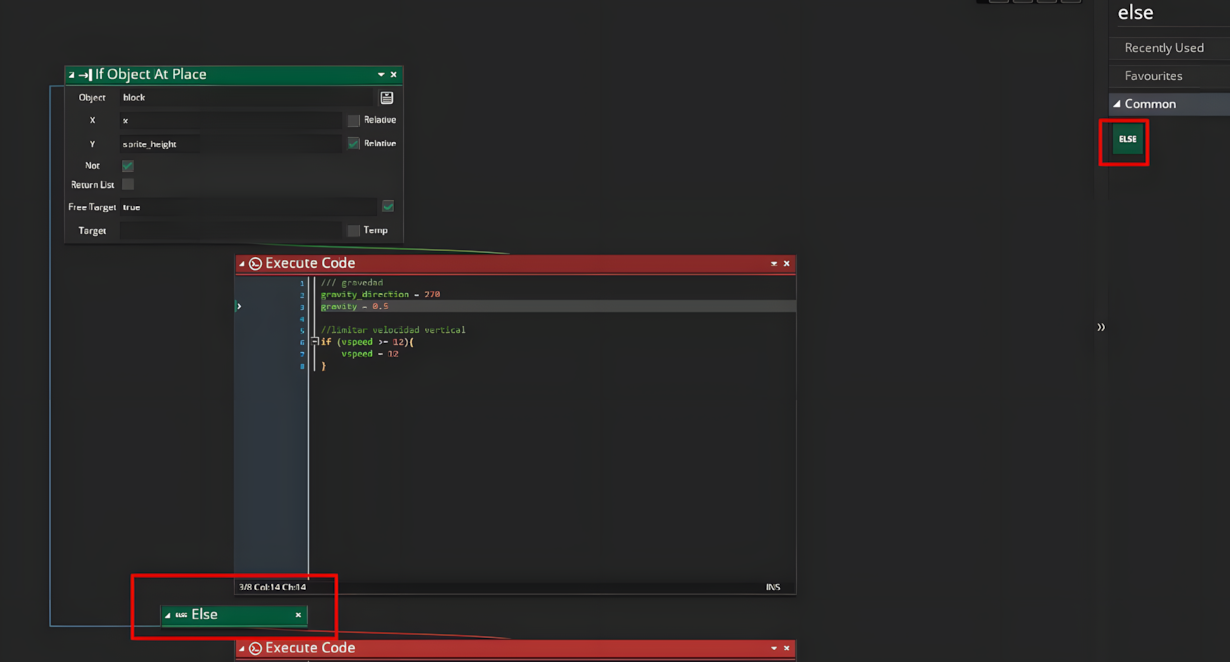
Task: Select the ELSE action tile in toolbox
Action: click(x=1127, y=139)
